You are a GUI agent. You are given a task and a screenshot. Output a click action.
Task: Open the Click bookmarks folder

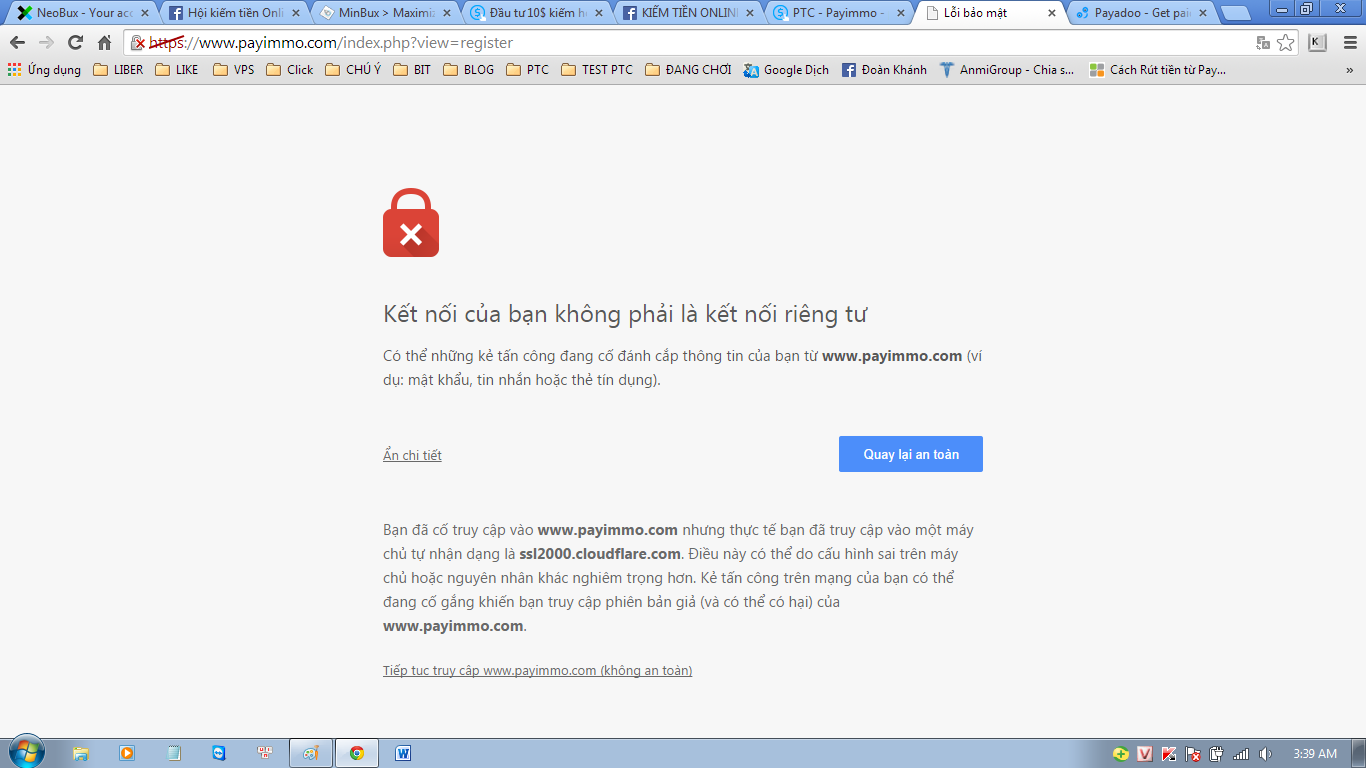pos(290,70)
